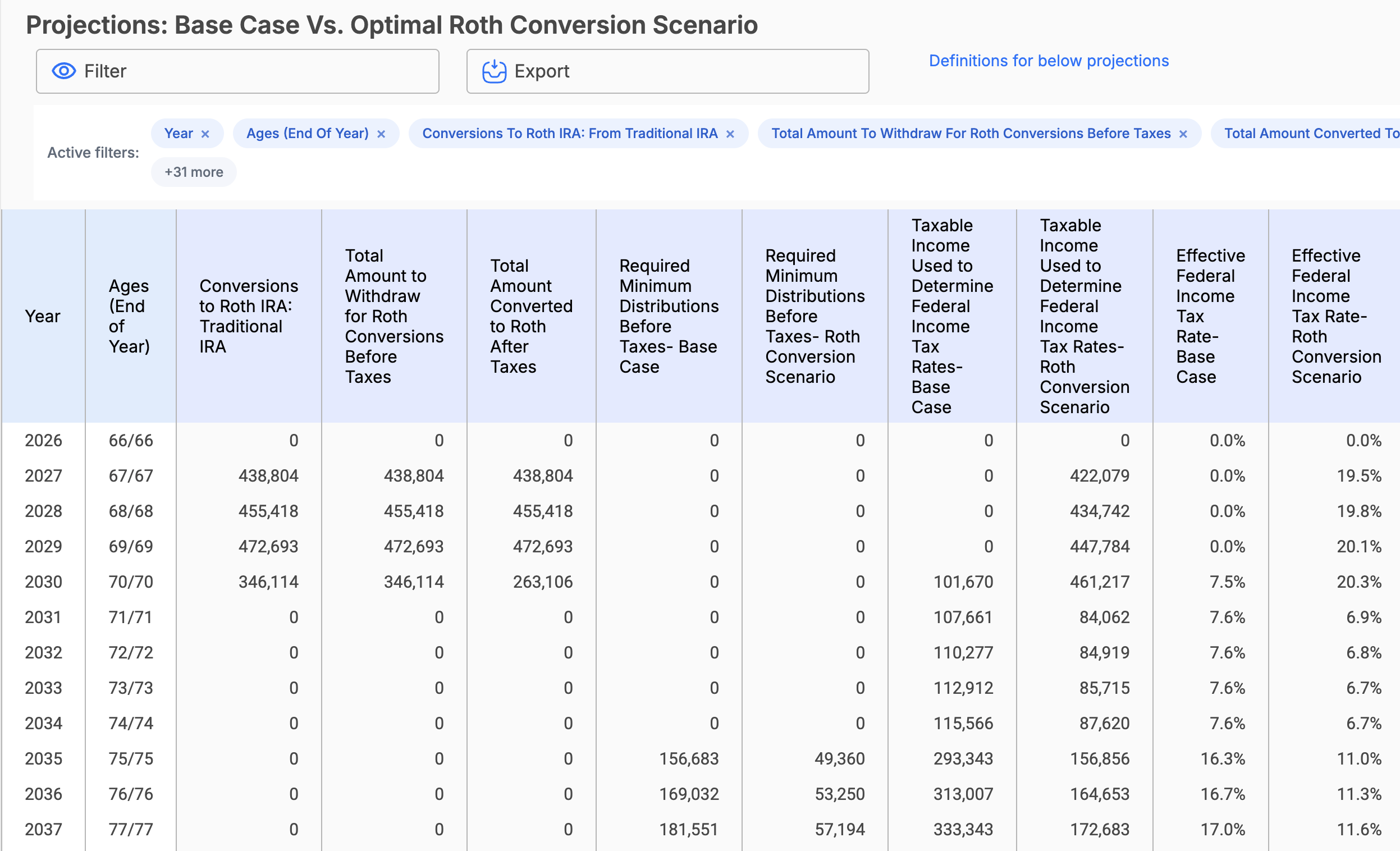The height and width of the screenshot is (851, 1400).
Task: Select the 2026 year cell
Action: [x=43, y=441]
